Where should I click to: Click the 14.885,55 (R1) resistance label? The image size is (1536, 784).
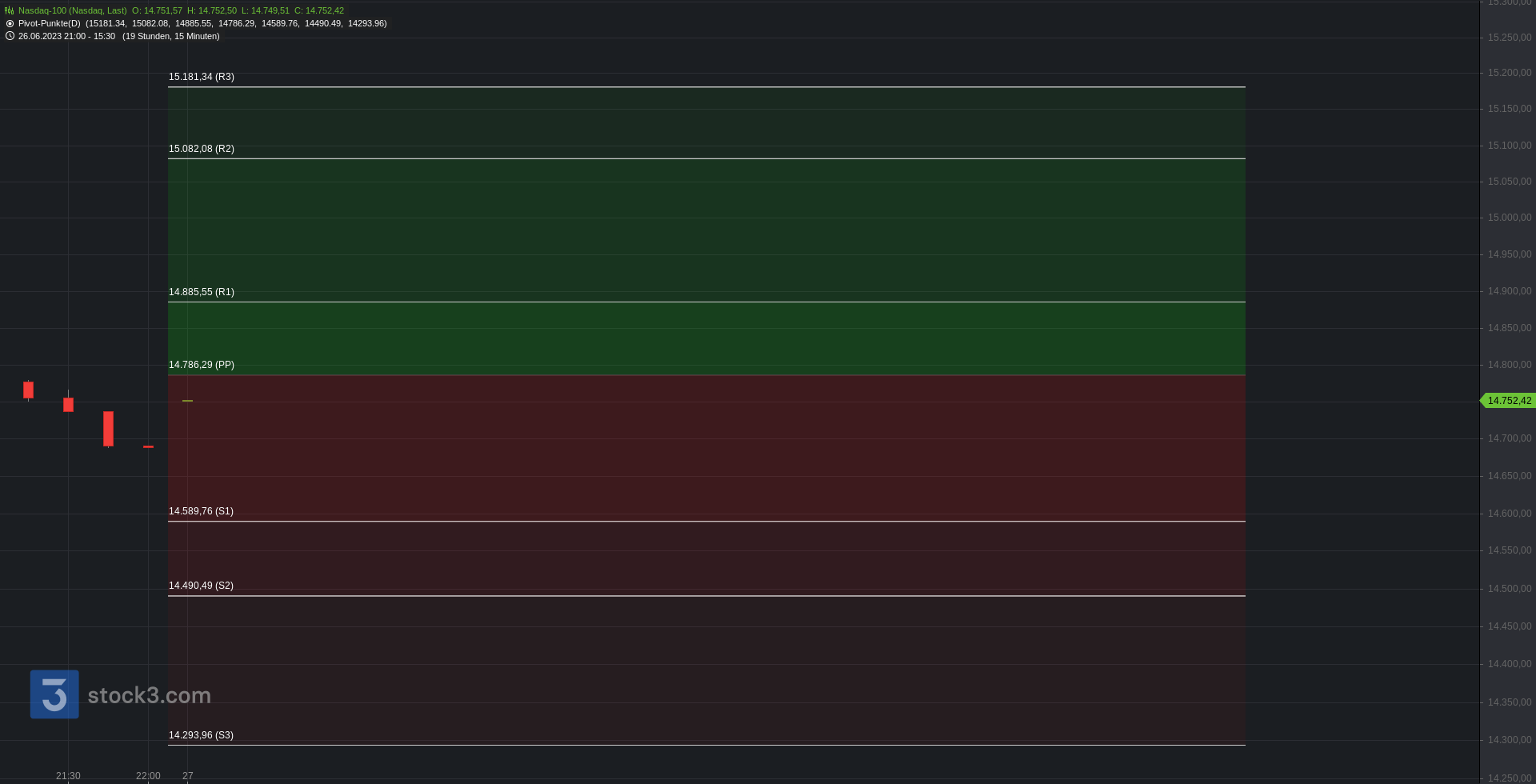click(x=202, y=292)
